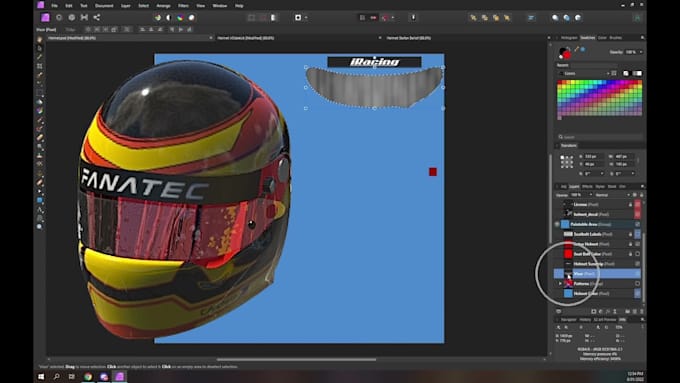The width and height of the screenshot is (680, 383).
Task: Open the Windows Start button
Action: tap(41, 376)
